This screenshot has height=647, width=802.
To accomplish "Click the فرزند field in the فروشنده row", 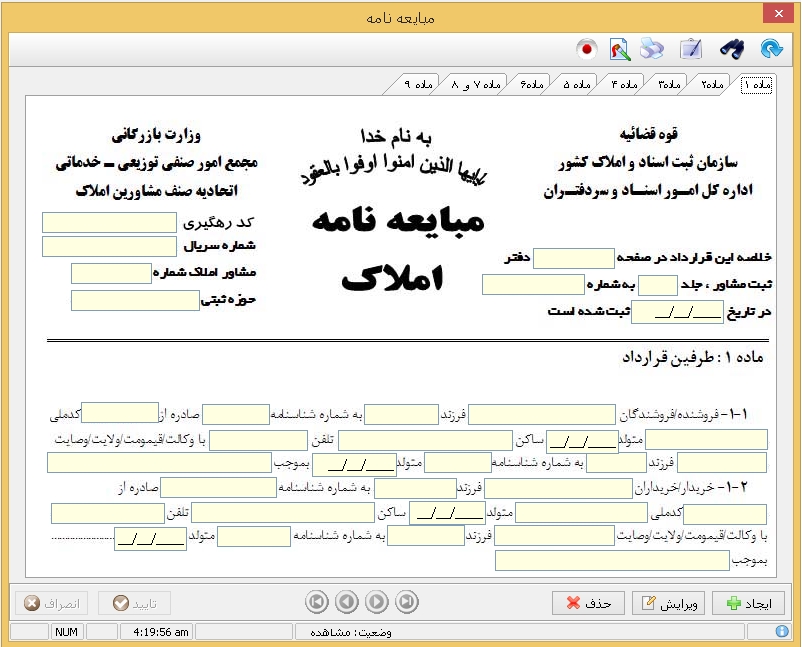I will coord(402,415).
